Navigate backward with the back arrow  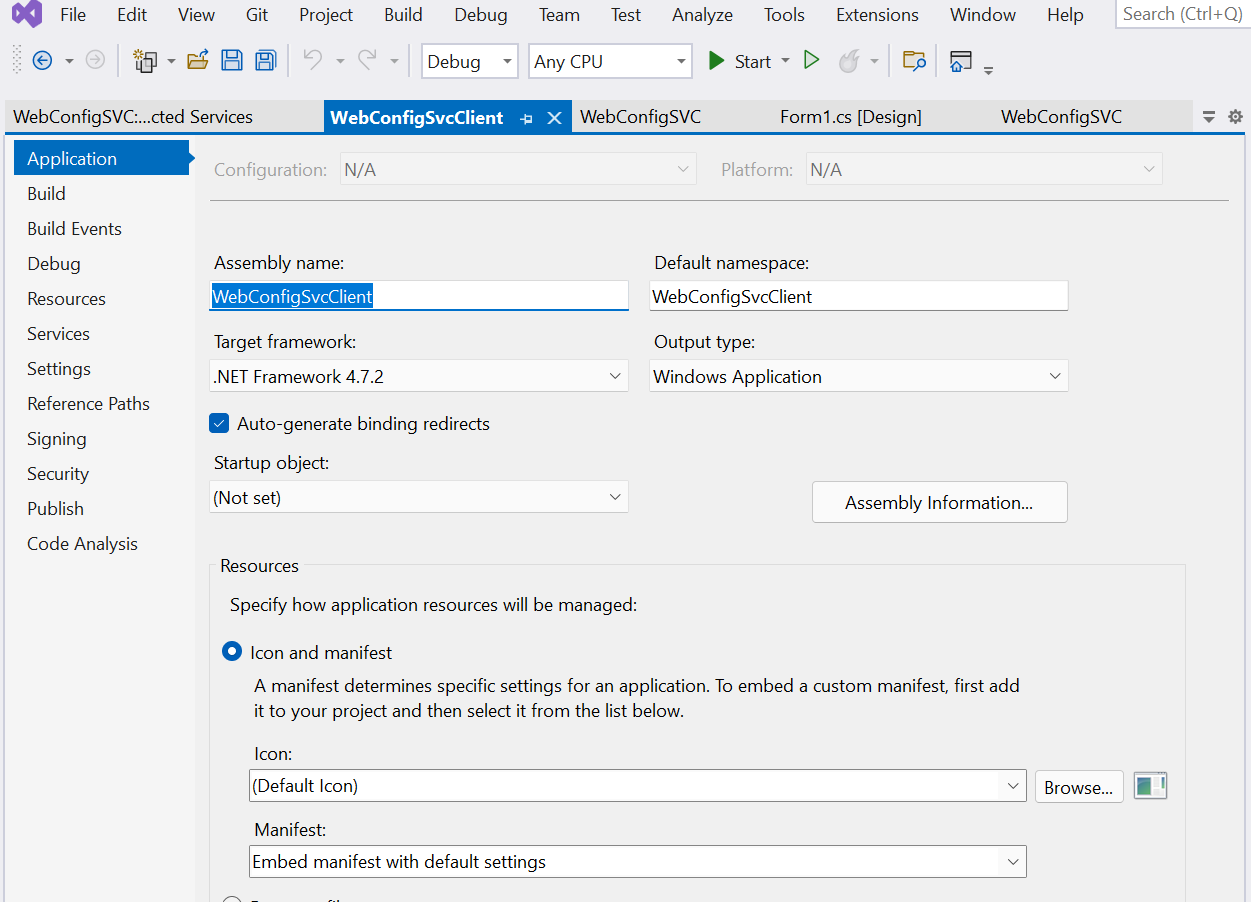pos(42,61)
